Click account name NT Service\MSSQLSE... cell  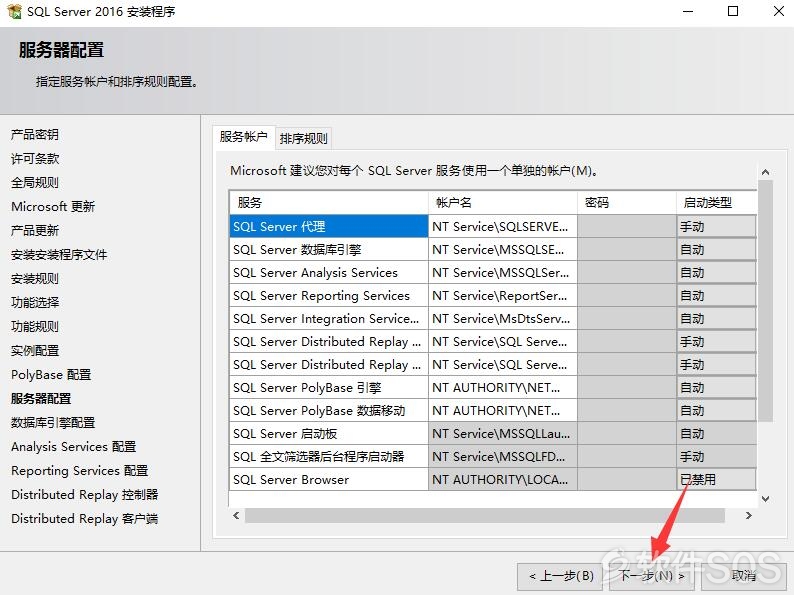[x=503, y=250]
